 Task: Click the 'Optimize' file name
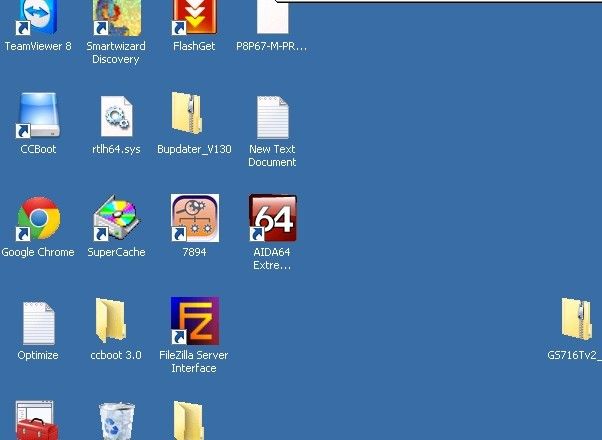coord(38,355)
